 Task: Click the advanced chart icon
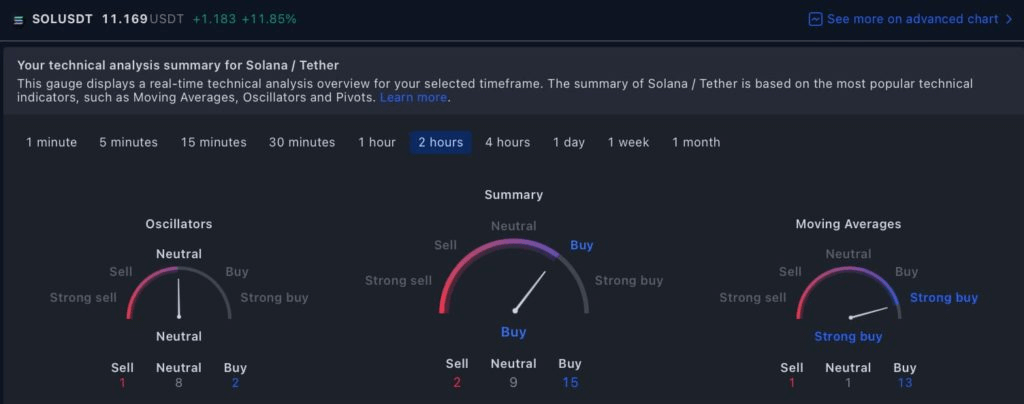click(x=814, y=20)
